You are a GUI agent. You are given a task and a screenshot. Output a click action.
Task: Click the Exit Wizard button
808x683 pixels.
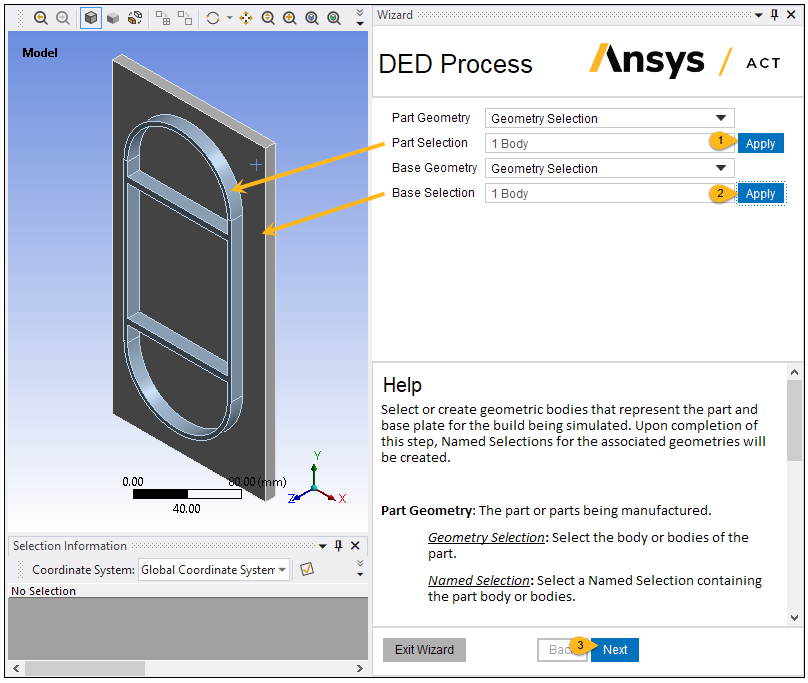424,649
